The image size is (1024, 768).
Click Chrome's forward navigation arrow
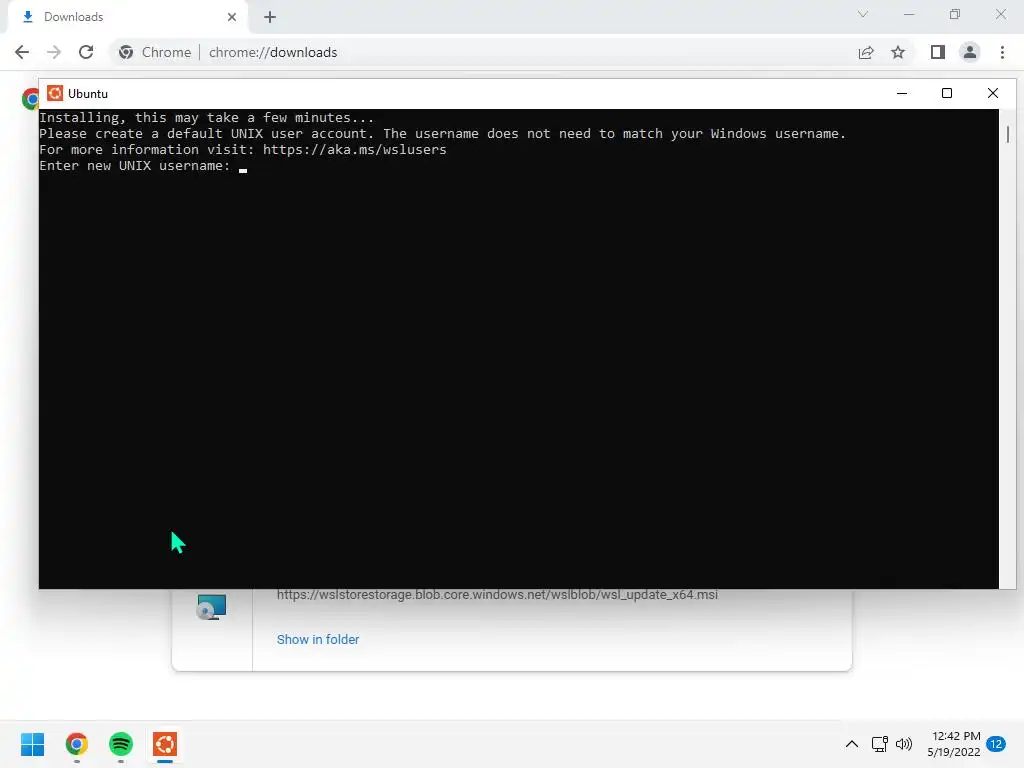[x=54, y=52]
